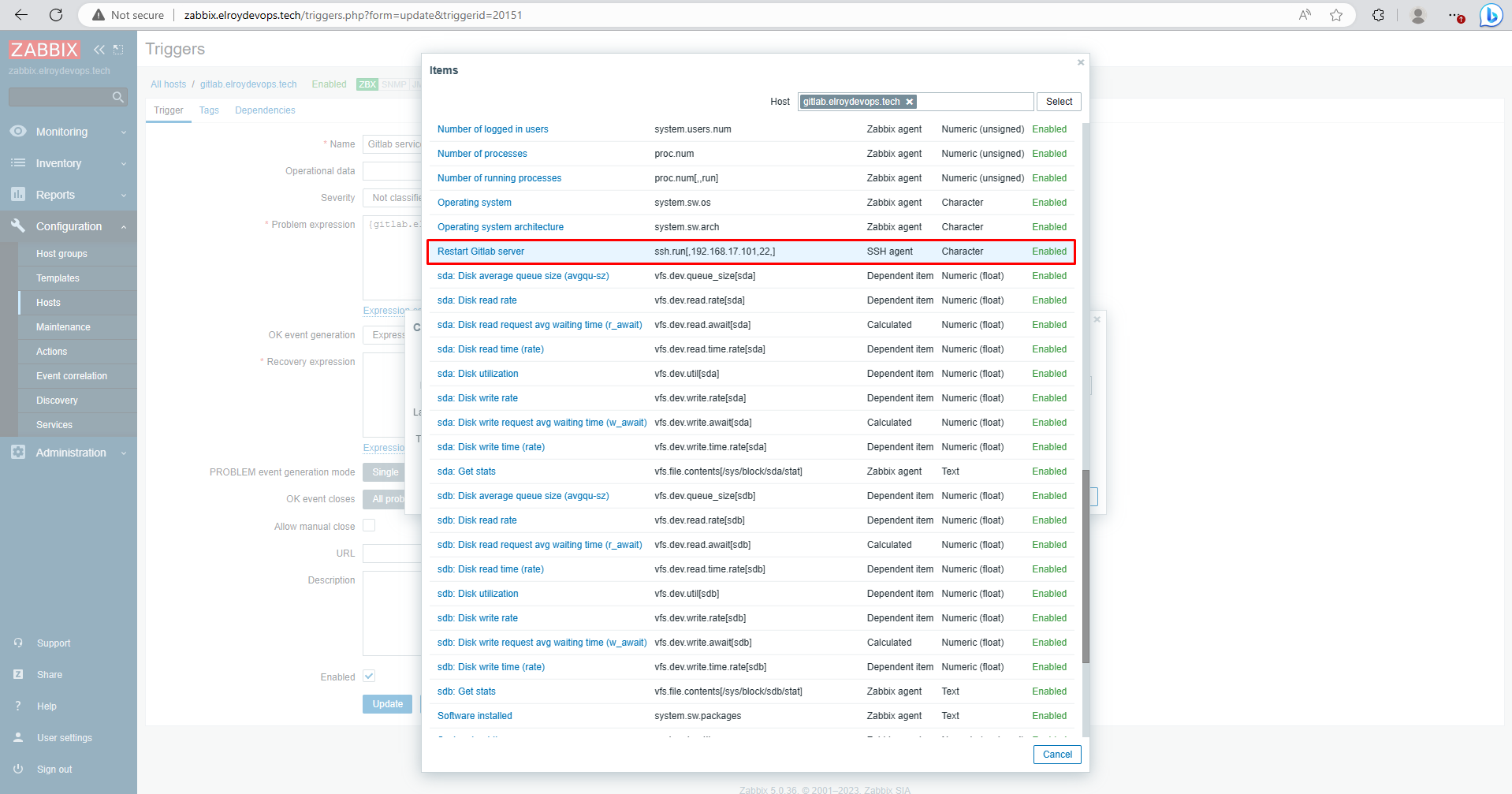1512x794 pixels.
Task: Select the Number of processes item
Action: [x=482, y=154]
